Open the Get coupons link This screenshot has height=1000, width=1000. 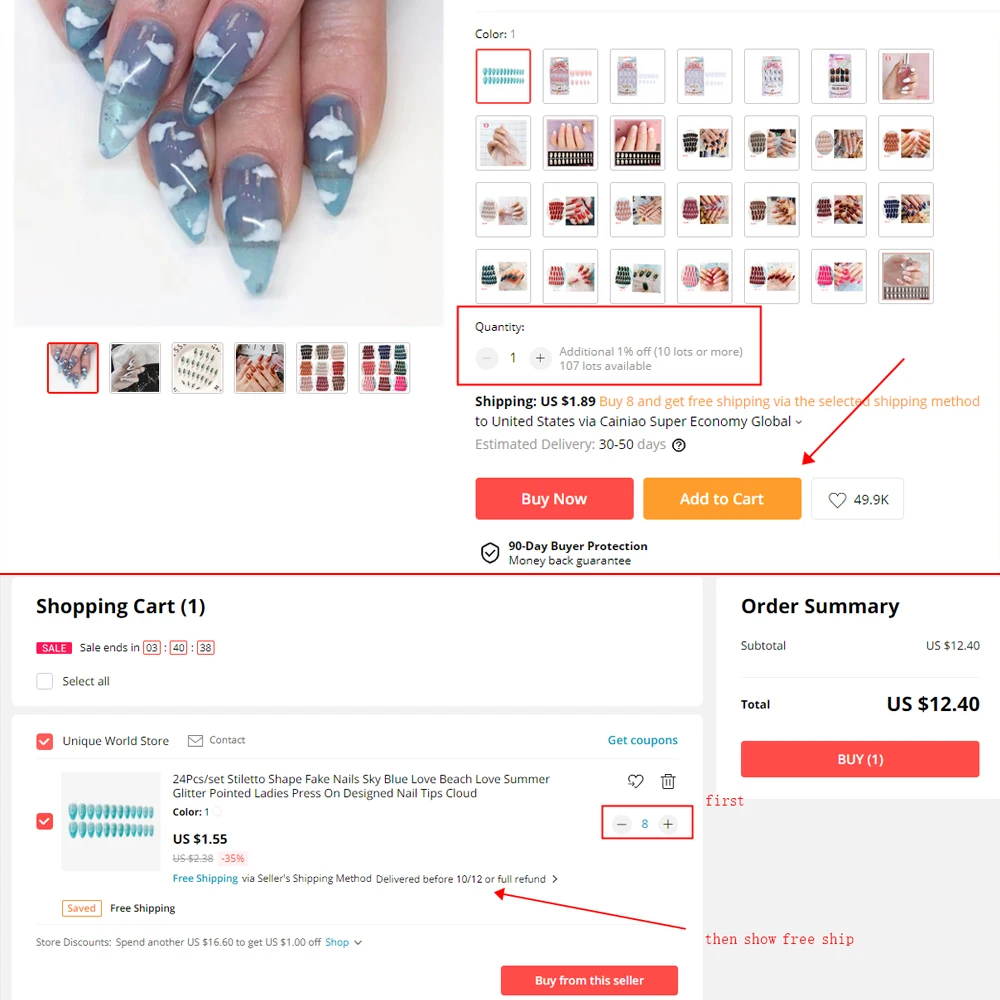point(642,740)
